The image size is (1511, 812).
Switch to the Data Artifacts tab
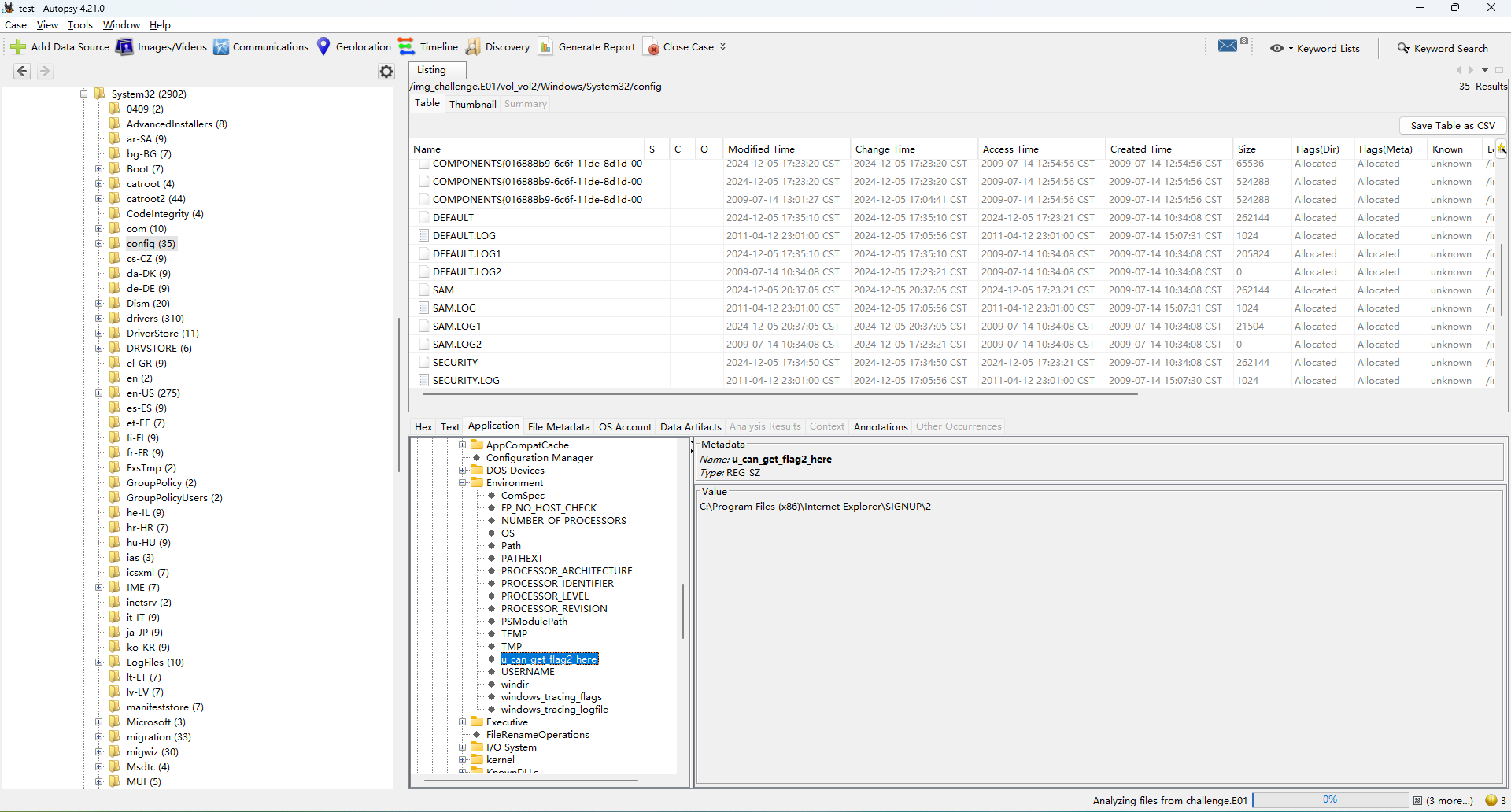click(690, 426)
